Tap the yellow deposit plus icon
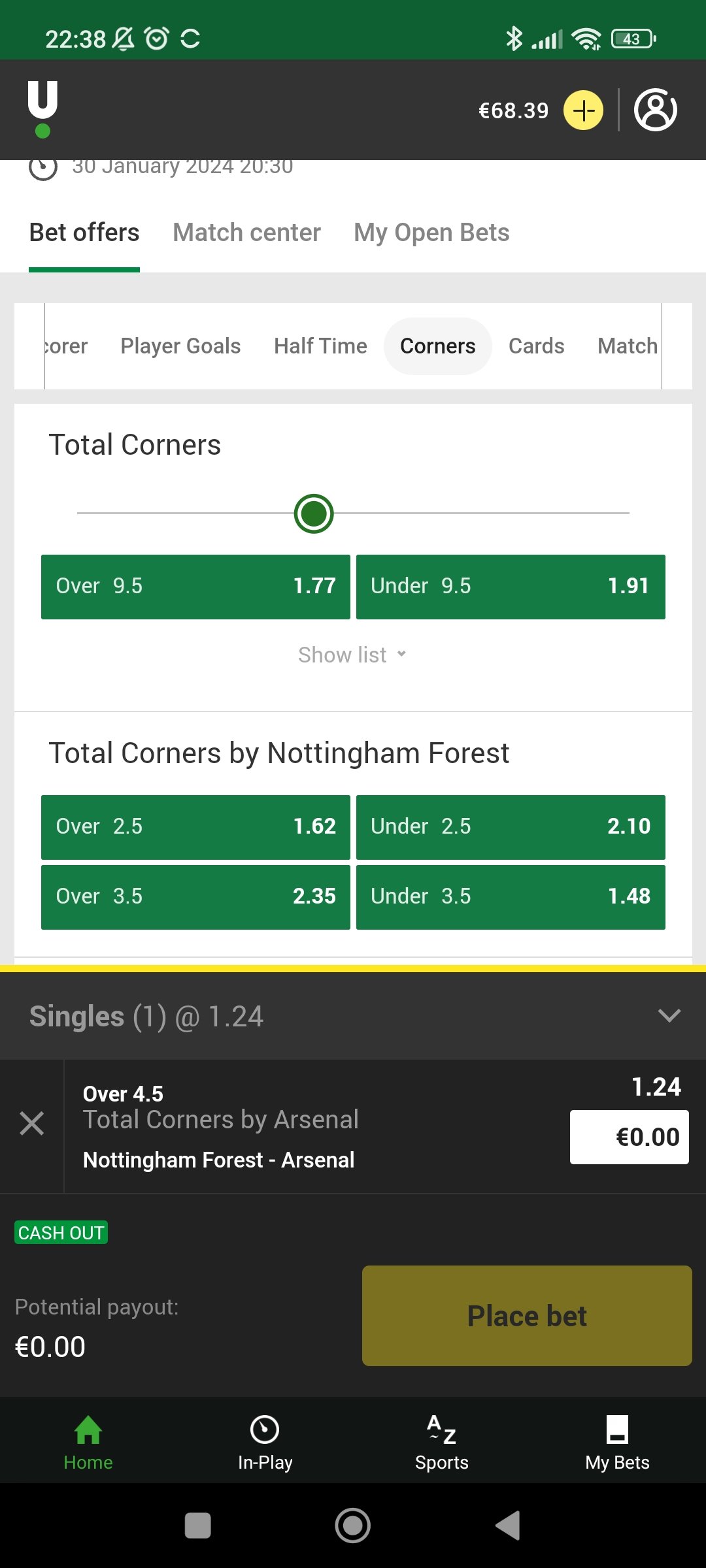The image size is (706, 1568). pyautogui.click(x=583, y=110)
